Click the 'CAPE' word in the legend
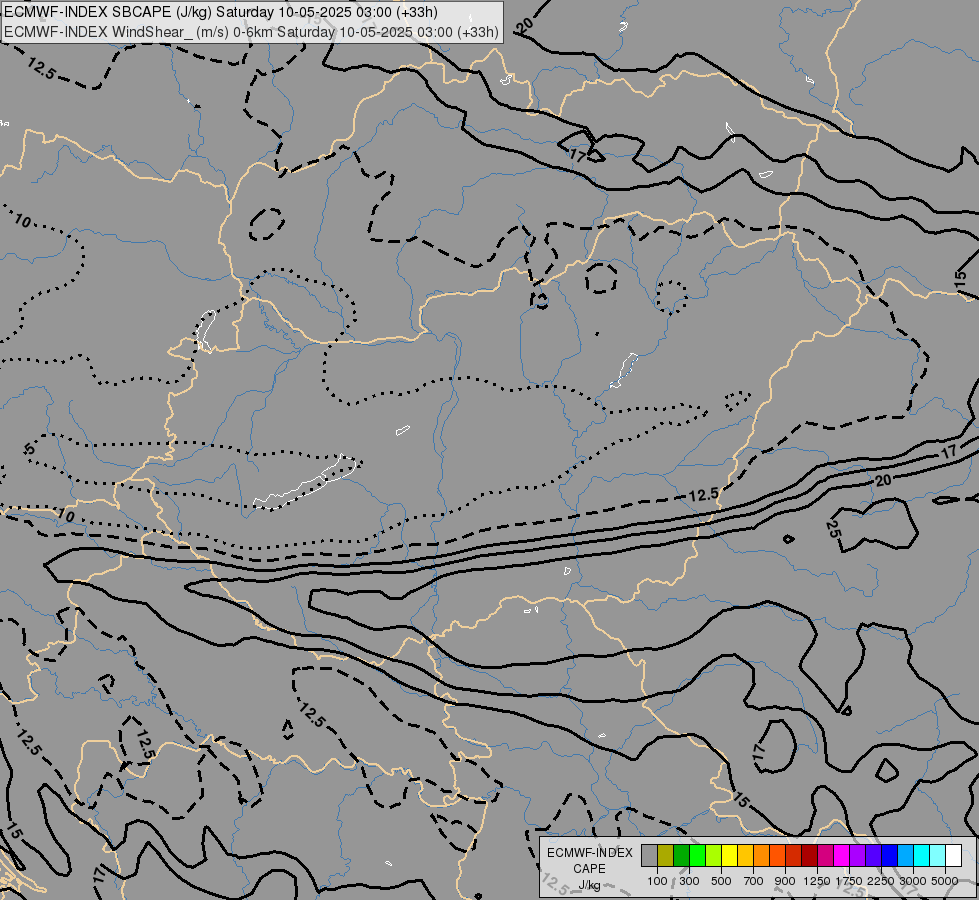979x900 pixels. pos(590,869)
